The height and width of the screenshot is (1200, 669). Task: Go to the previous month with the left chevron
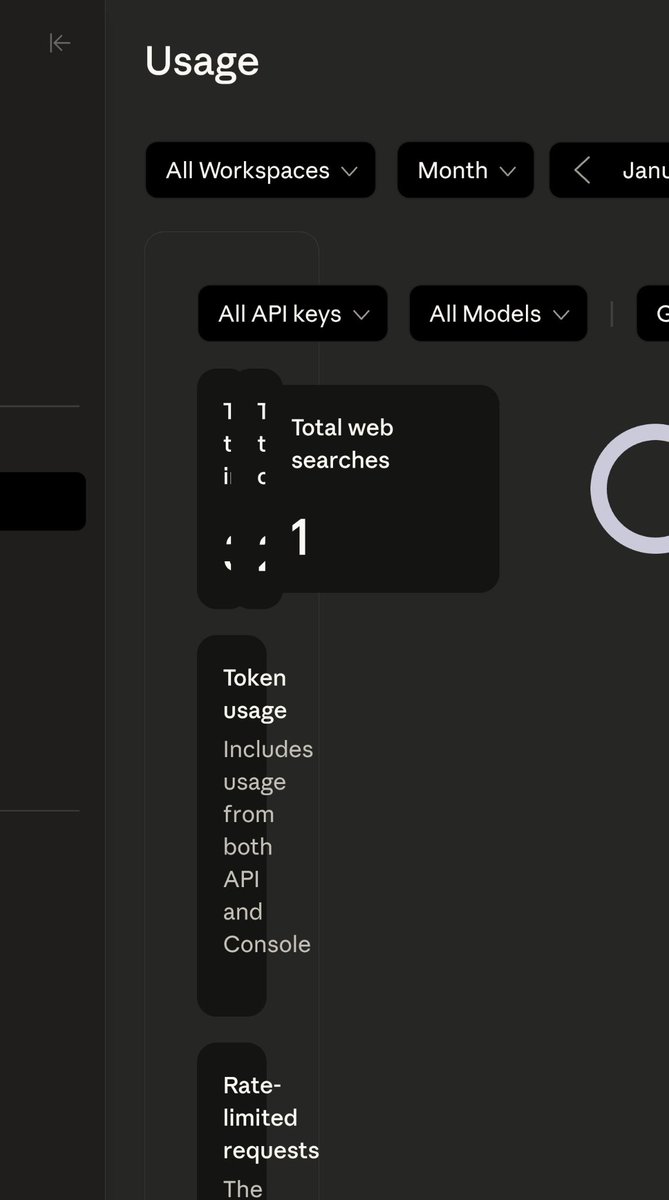582,170
